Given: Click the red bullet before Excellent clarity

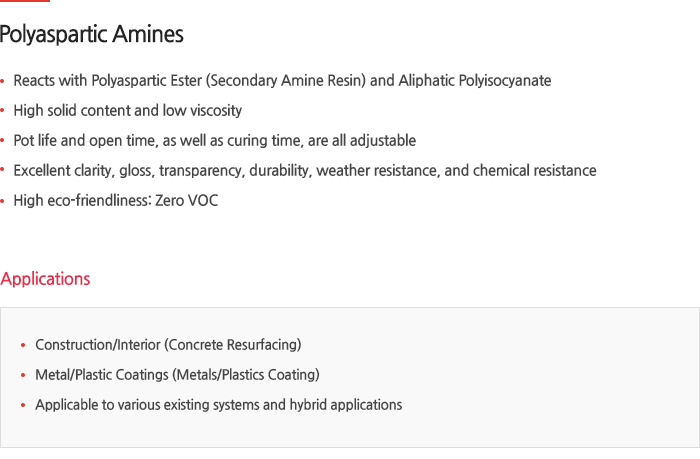Looking at the screenshot, I should pos(2,169).
